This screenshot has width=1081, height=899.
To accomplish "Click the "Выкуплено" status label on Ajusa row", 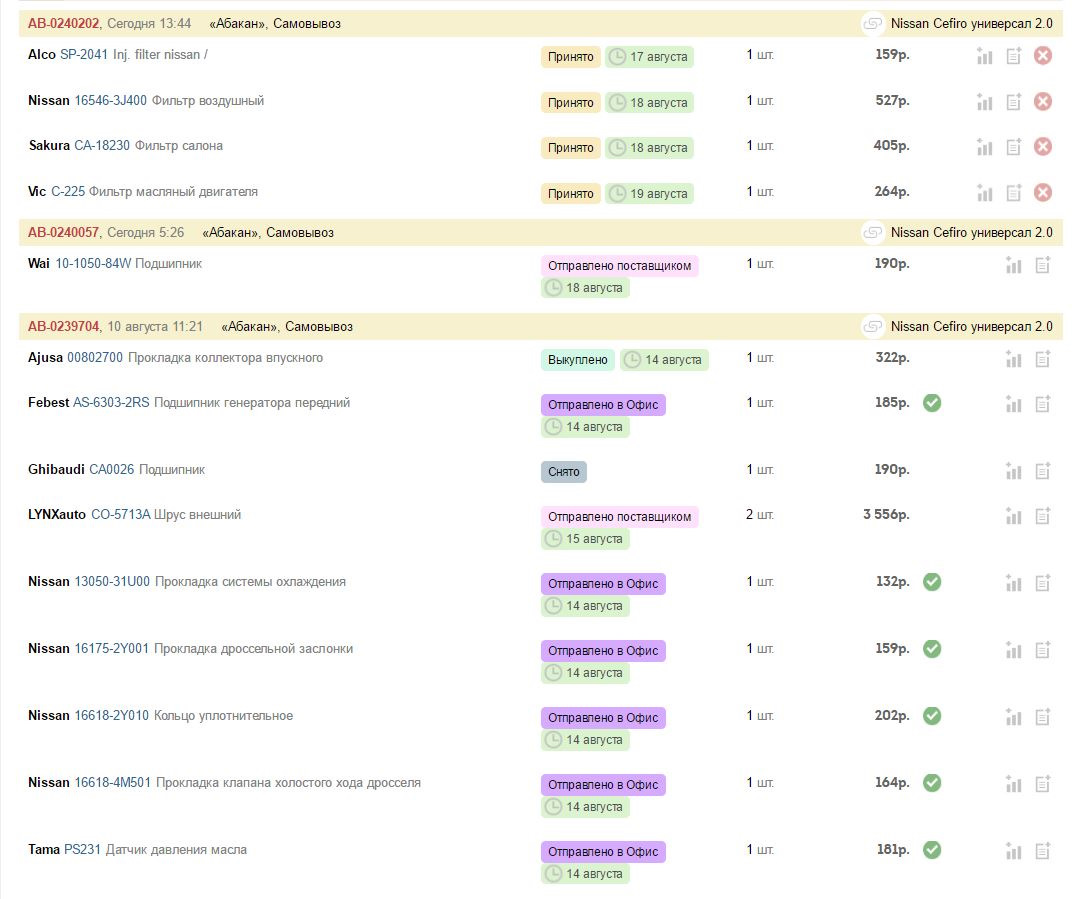I will pyautogui.click(x=577, y=360).
